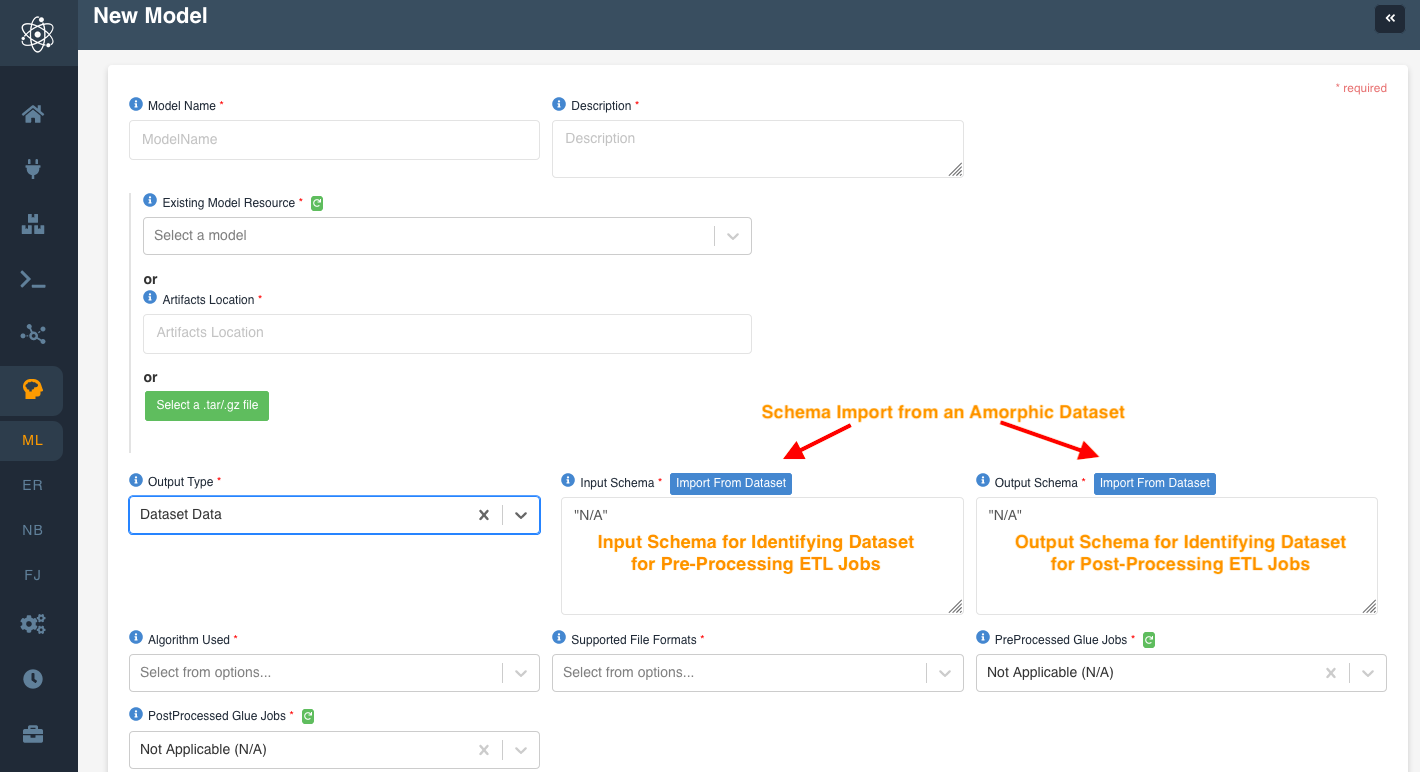Focus the Artifacts Location input field
This screenshot has width=1420, height=772.
point(447,333)
